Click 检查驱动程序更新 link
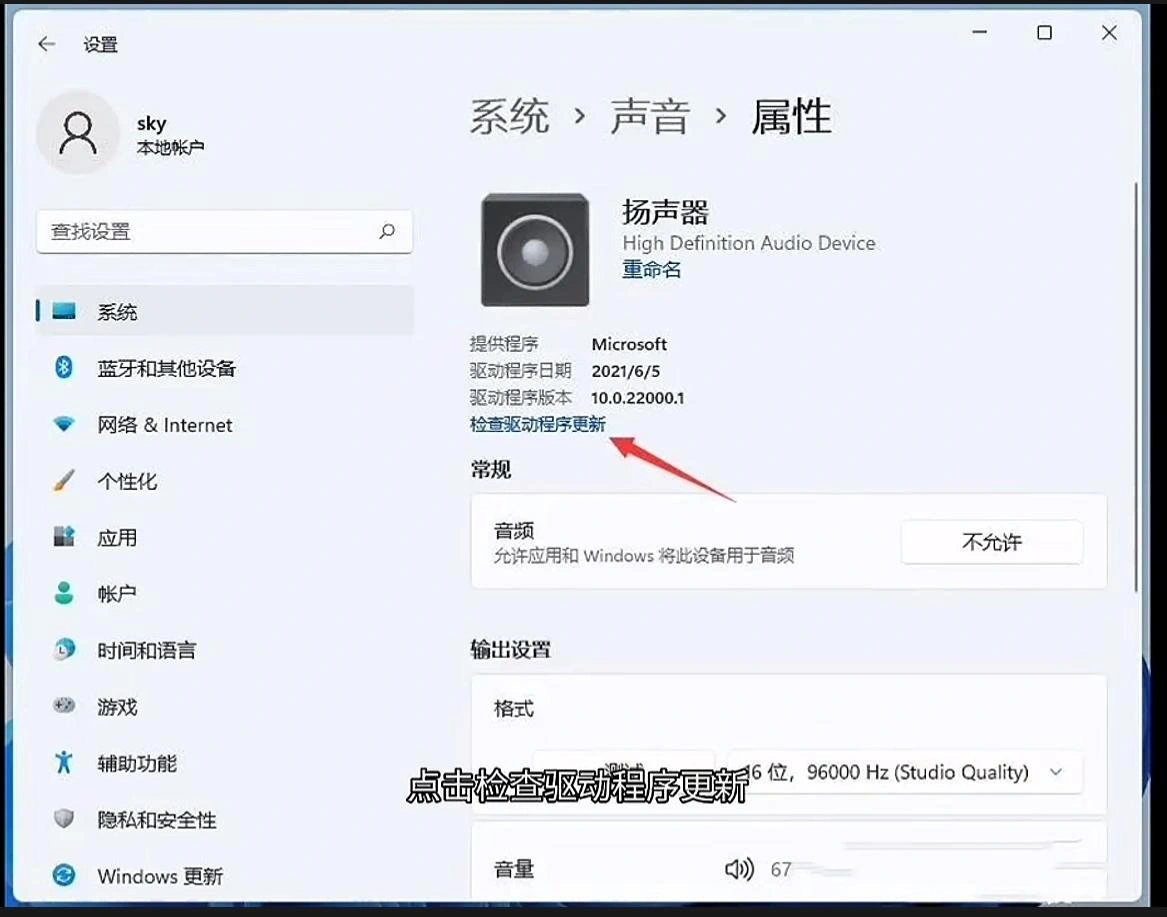1167x917 pixels. click(537, 424)
